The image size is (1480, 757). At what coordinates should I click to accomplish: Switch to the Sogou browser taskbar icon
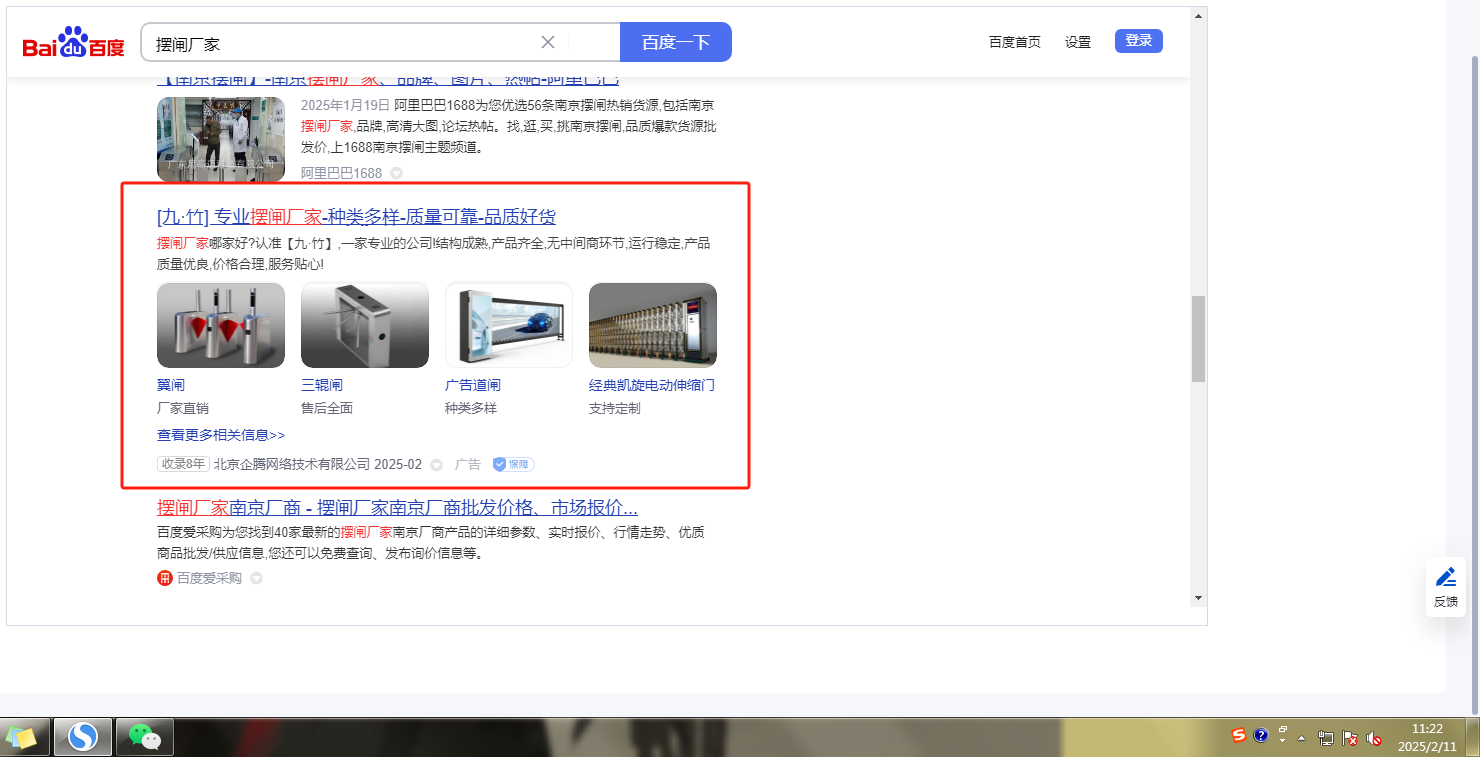click(x=83, y=737)
